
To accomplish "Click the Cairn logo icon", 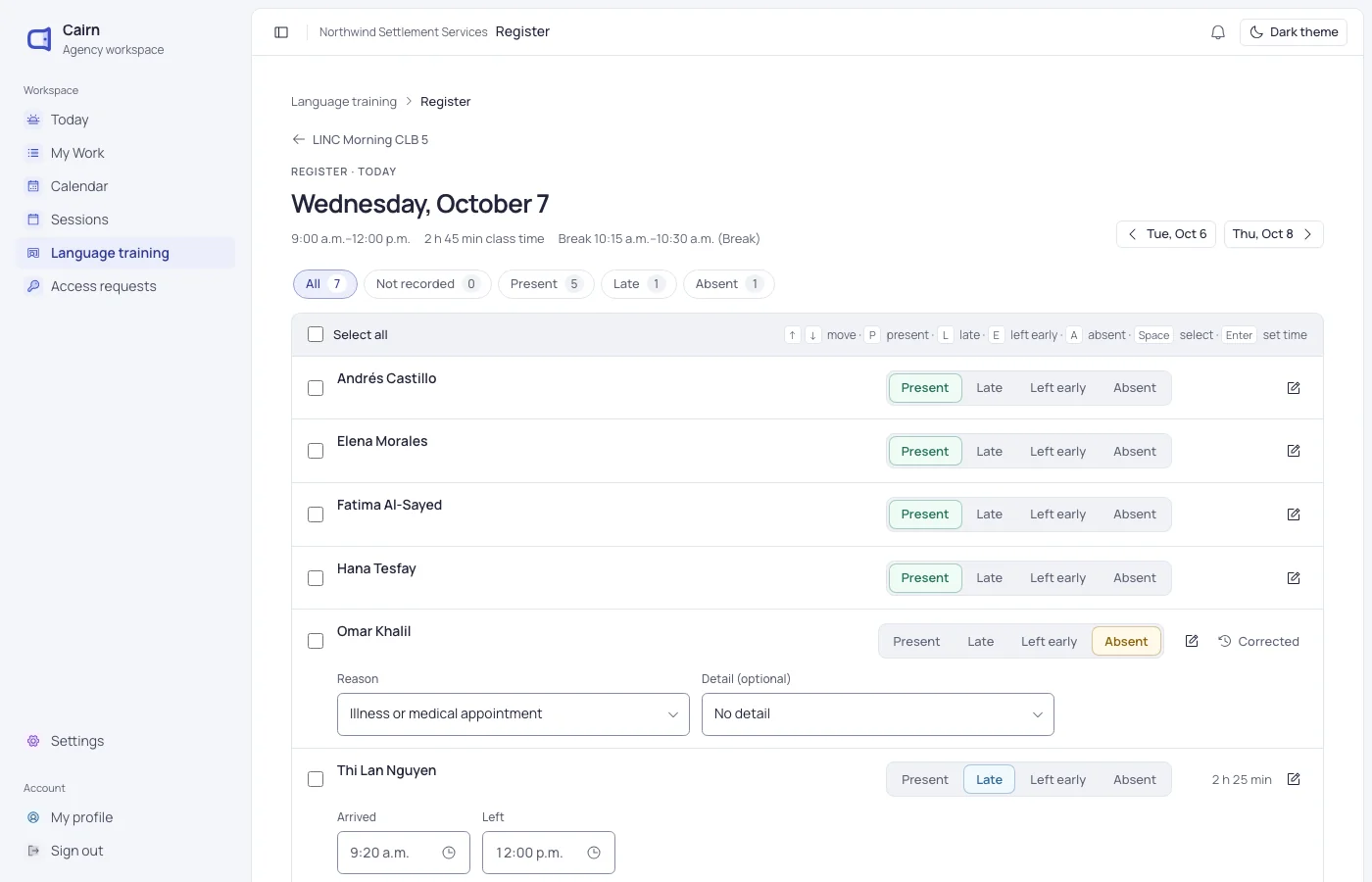I will click(x=39, y=39).
